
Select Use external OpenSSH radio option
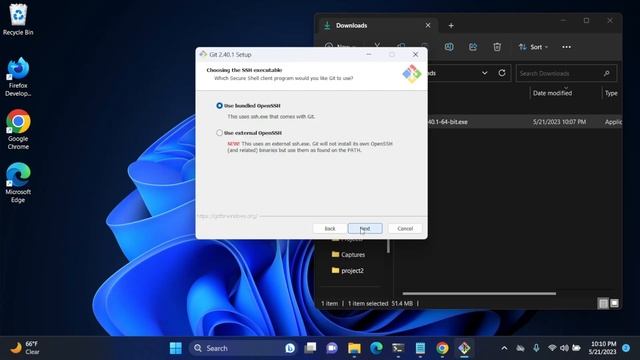[x=220, y=133]
